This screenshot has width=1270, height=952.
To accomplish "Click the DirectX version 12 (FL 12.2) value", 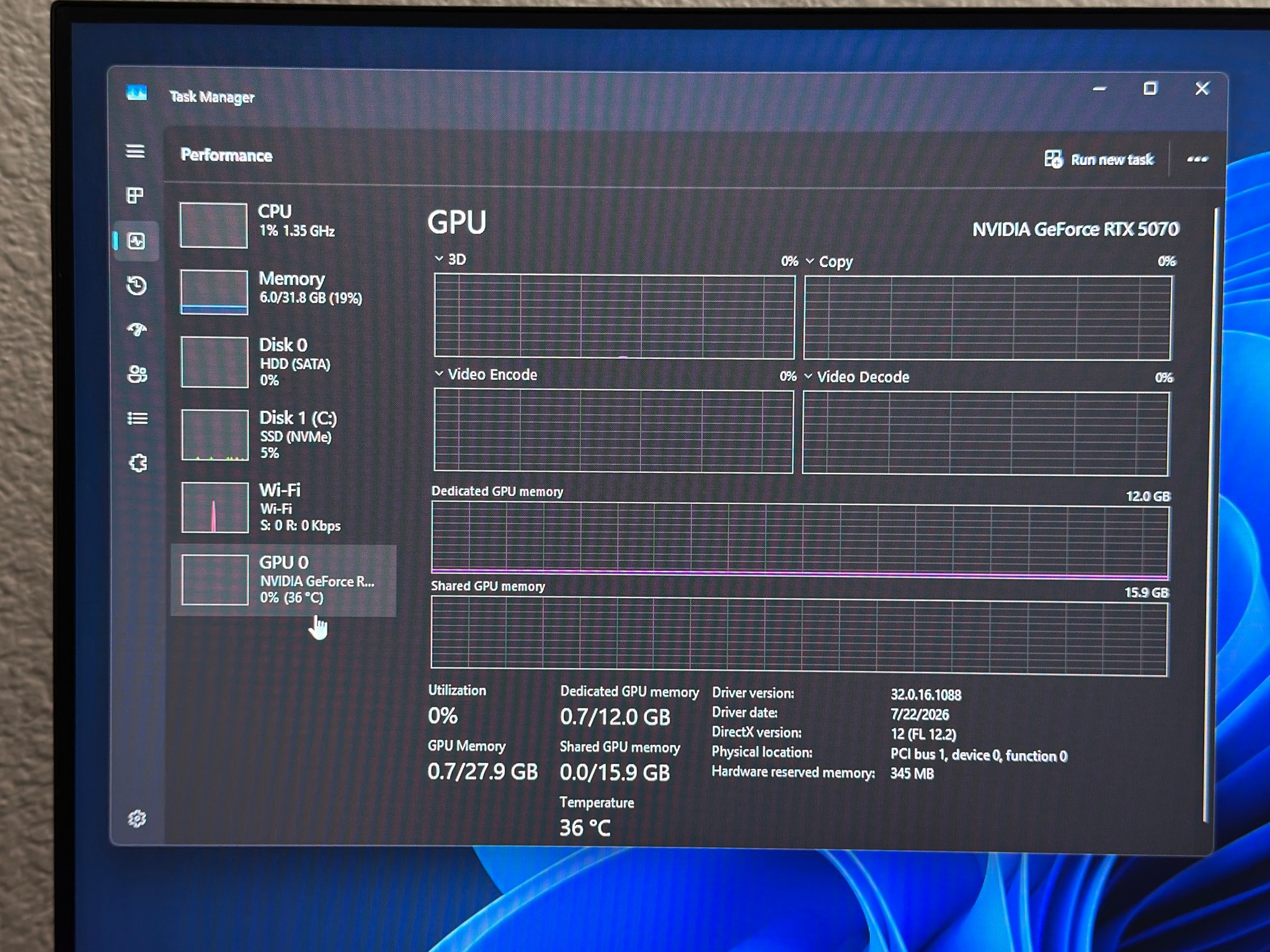I will click(923, 734).
